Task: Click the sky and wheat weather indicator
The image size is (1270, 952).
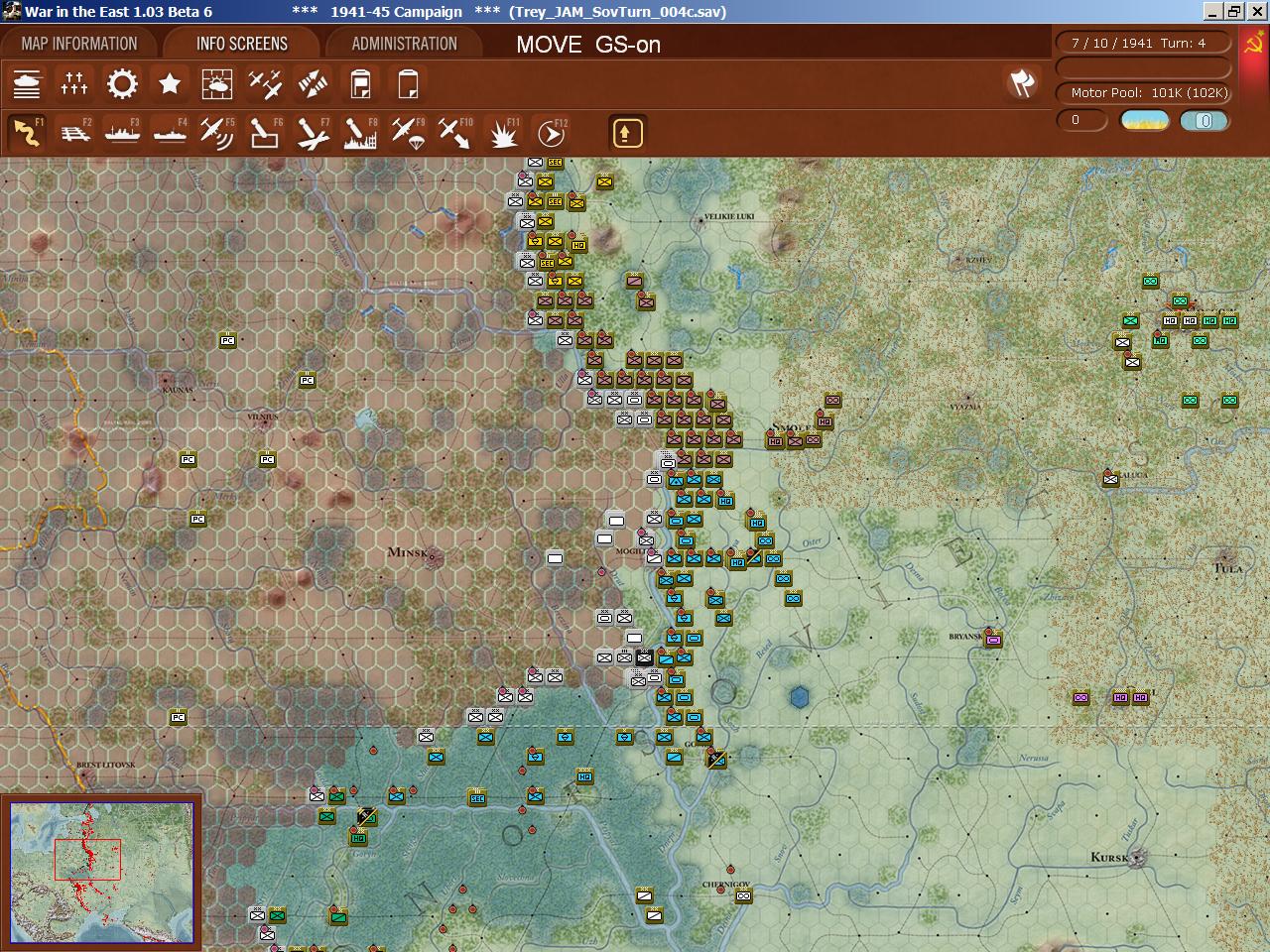Action: (x=1144, y=121)
